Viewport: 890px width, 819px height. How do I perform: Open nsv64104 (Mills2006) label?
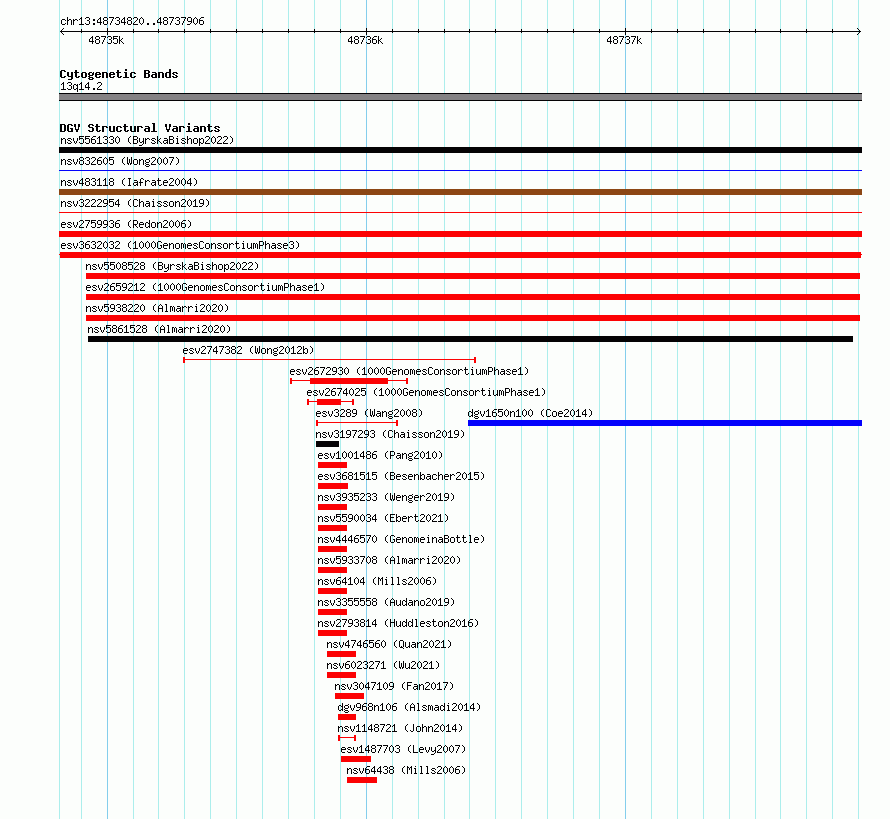pos(377,581)
